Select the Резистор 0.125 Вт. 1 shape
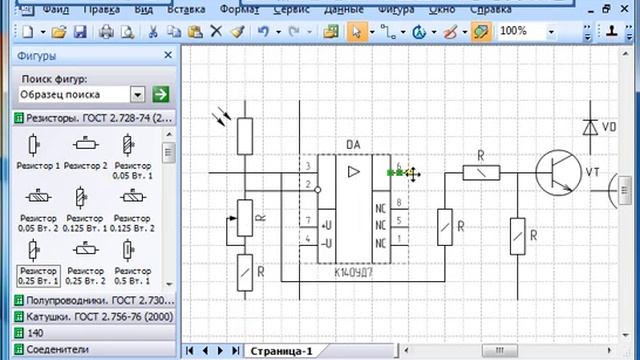This screenshot has width=640, height=360. pyautogui.click(x=84, y=210)
